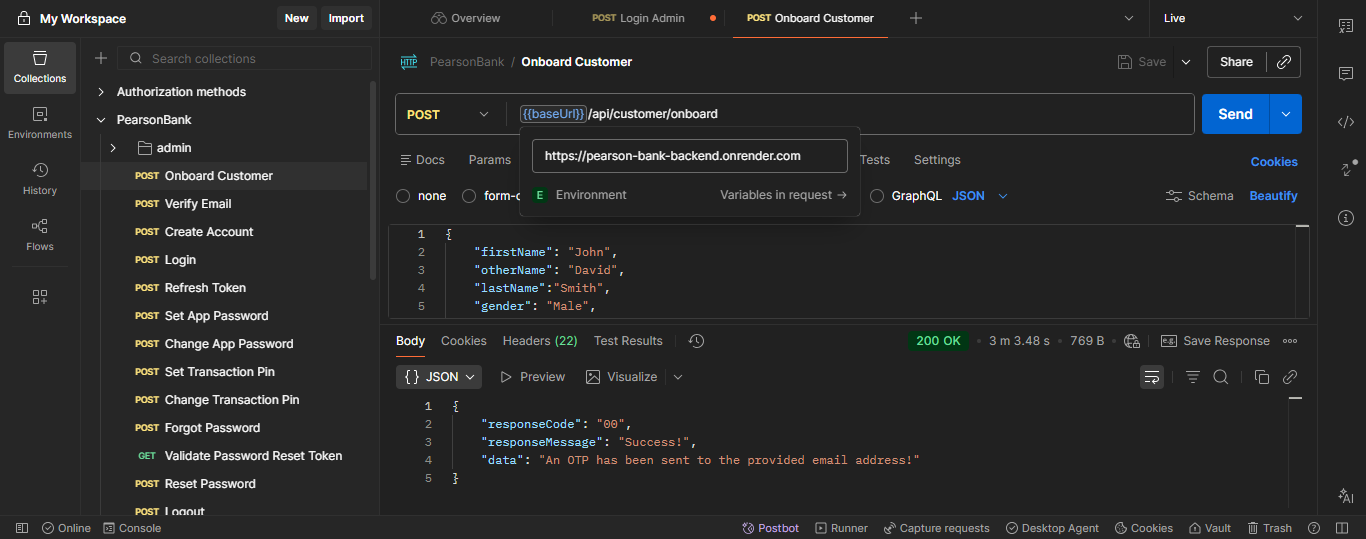Image resolution: width=1366 pixels, height=539 pixels.
Task: Click the plus icon to create a collection
Action: (x=101, y=59)
